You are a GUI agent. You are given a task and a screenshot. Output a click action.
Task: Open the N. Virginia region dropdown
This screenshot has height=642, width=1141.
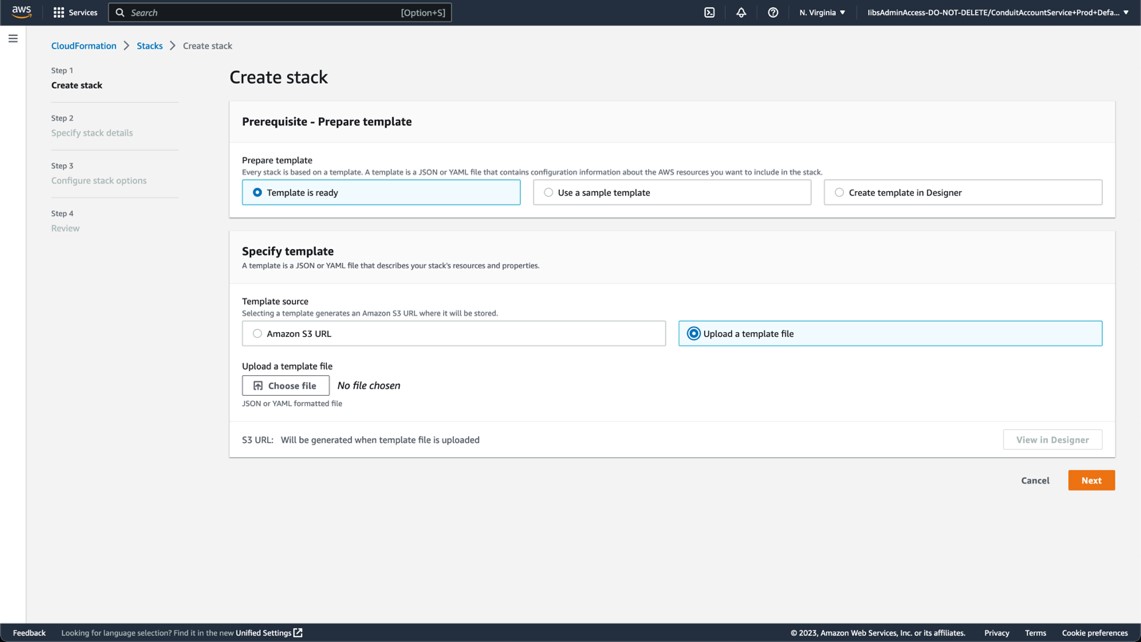(822, 12)
